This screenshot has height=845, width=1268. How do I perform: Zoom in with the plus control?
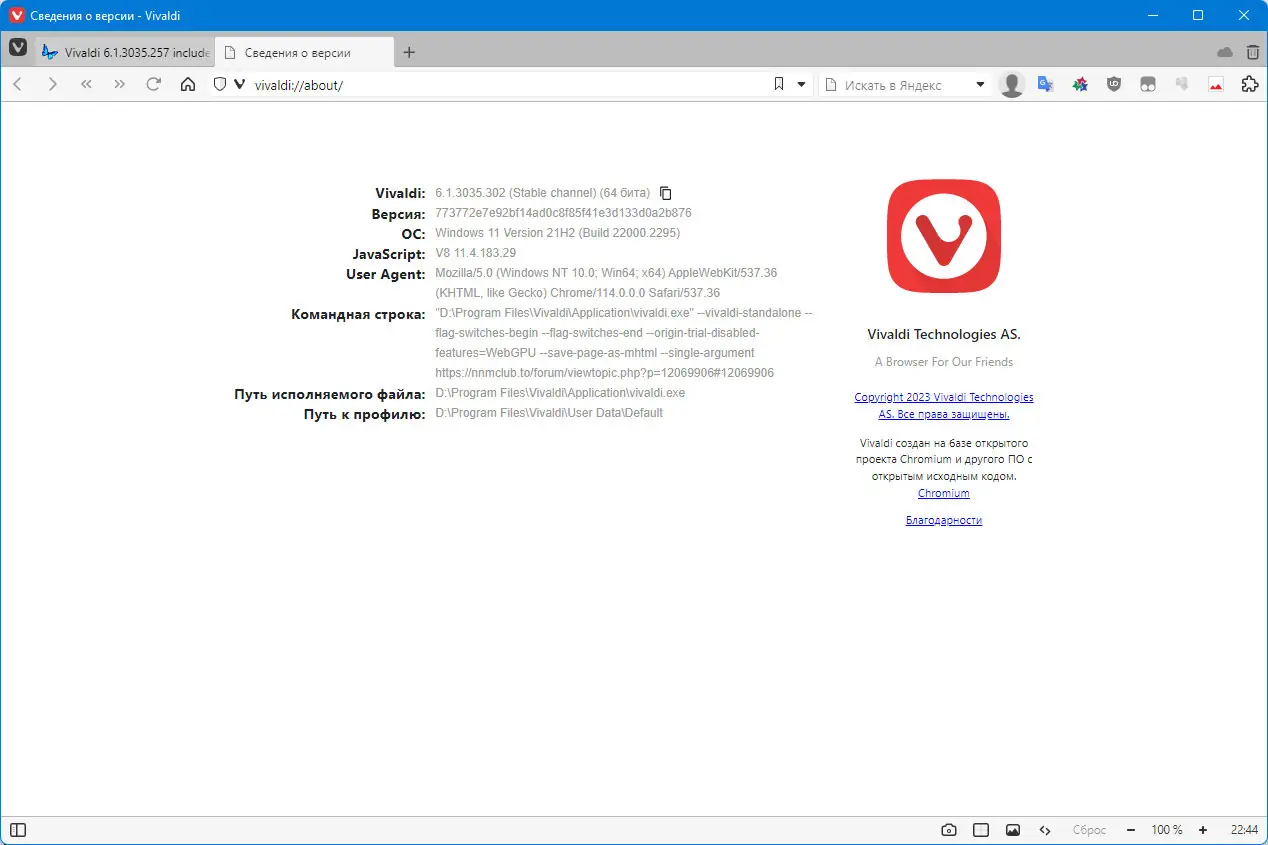pyautogui.click(x=1202, y=830)
